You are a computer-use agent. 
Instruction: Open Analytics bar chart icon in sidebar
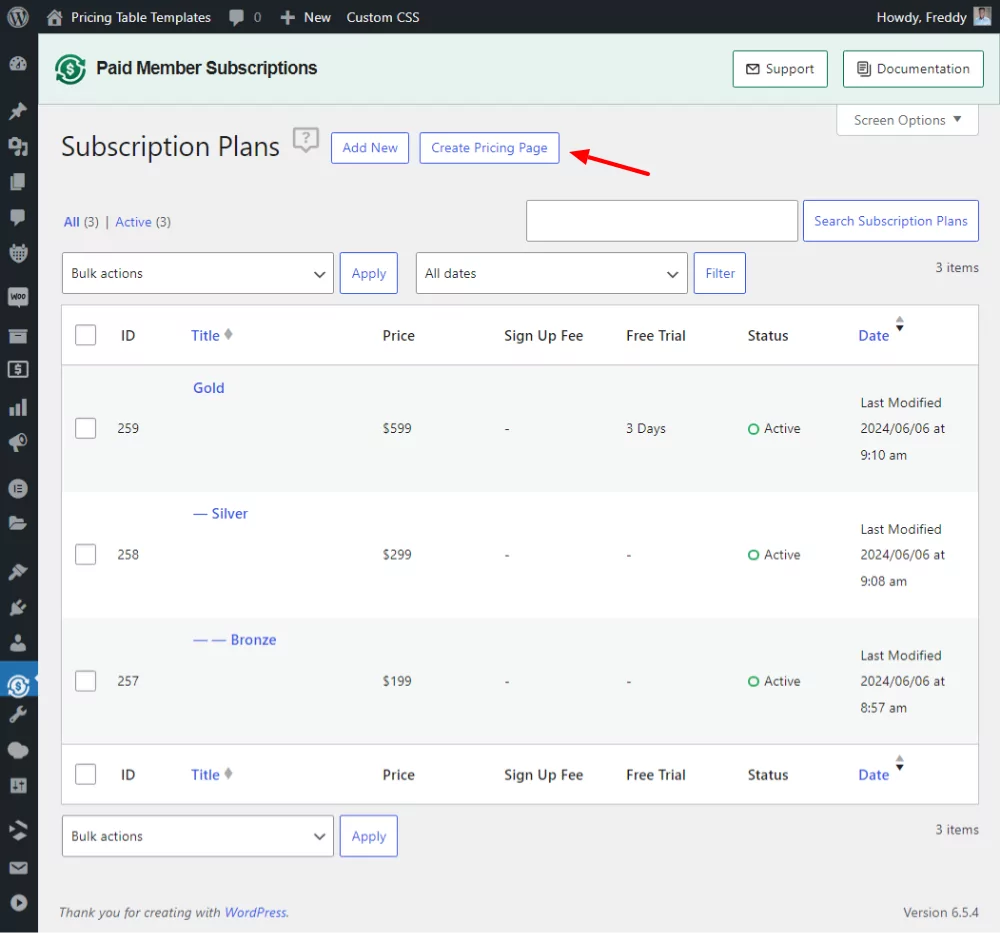tap(18, 407)
